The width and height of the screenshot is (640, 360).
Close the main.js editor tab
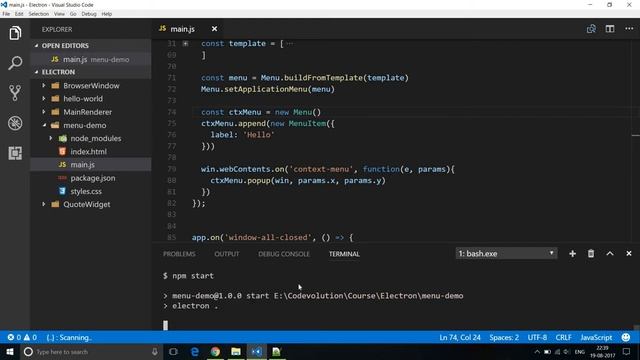pos(214,29)
